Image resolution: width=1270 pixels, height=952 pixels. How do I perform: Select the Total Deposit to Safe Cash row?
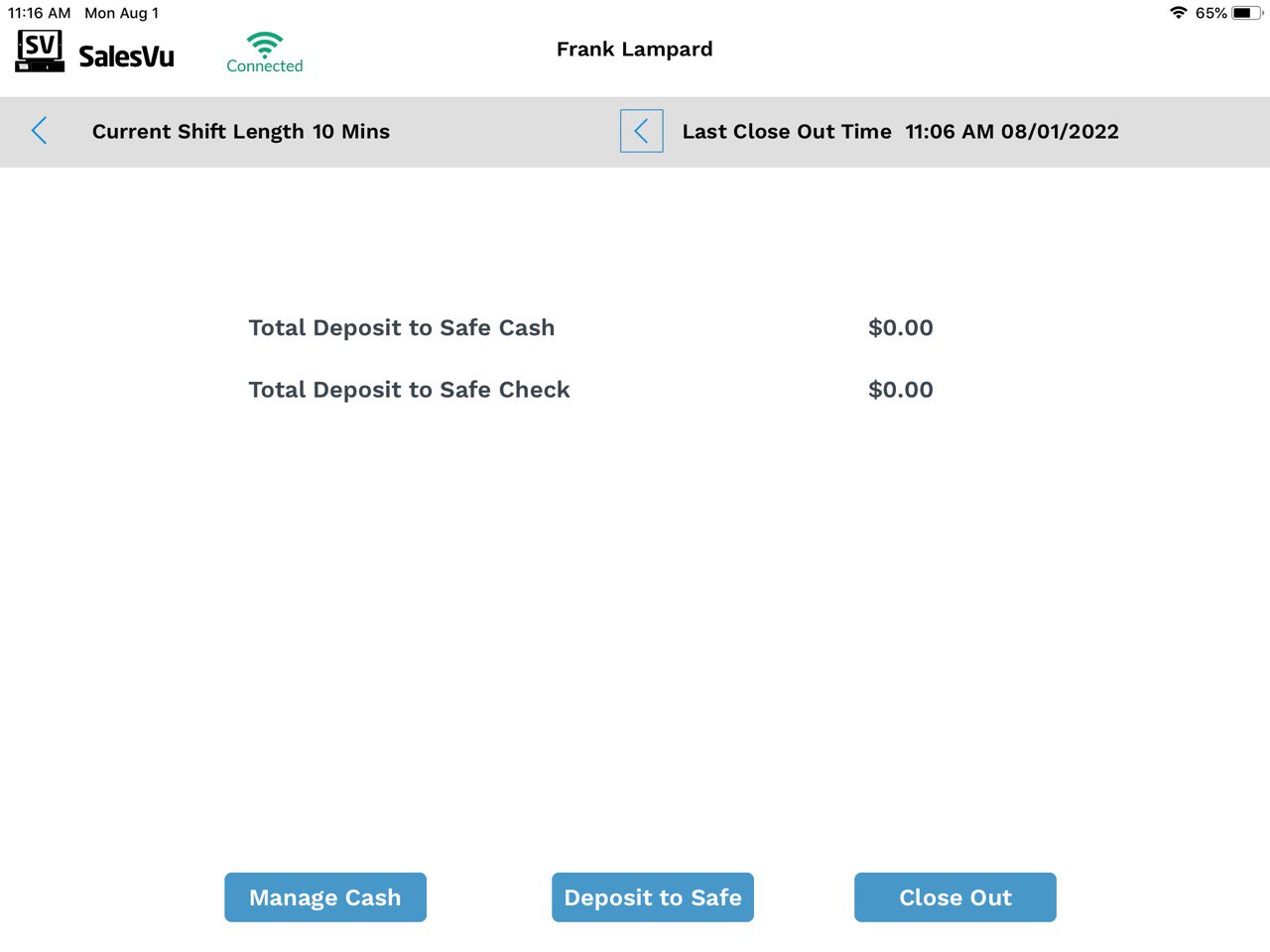point(401,328)
